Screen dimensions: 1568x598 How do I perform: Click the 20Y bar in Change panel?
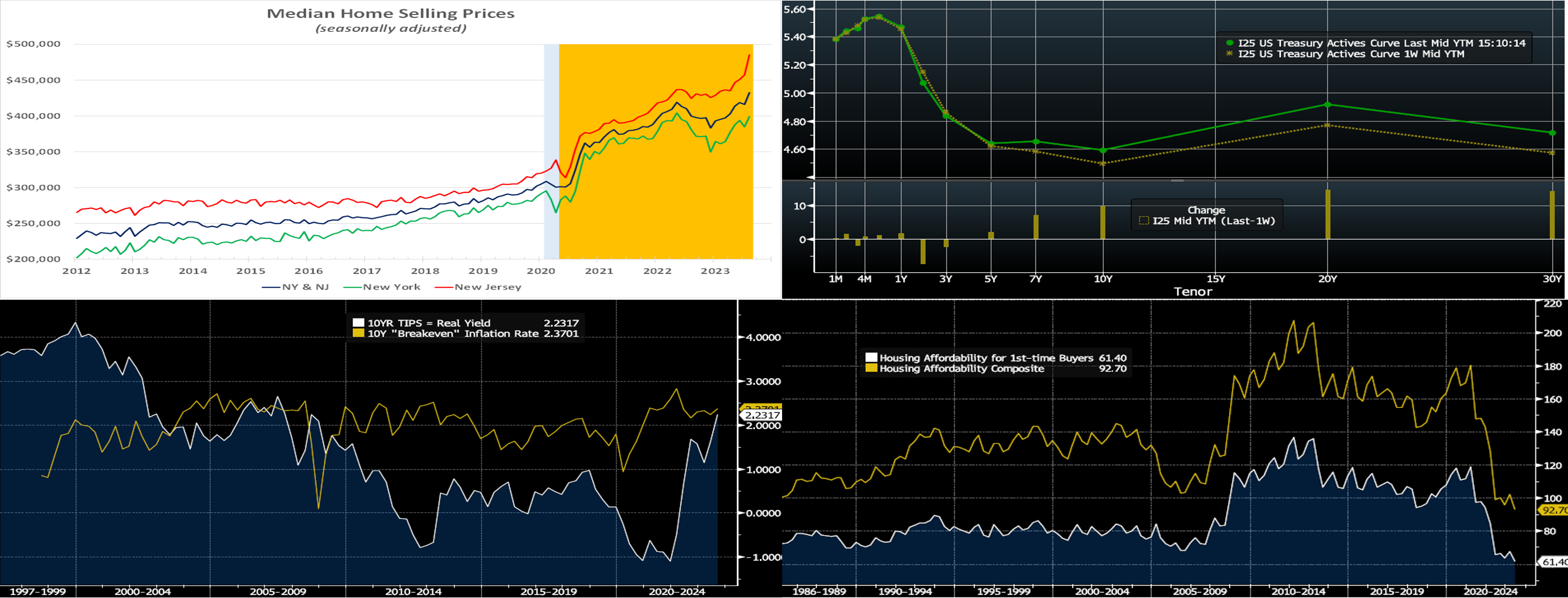1328,215
